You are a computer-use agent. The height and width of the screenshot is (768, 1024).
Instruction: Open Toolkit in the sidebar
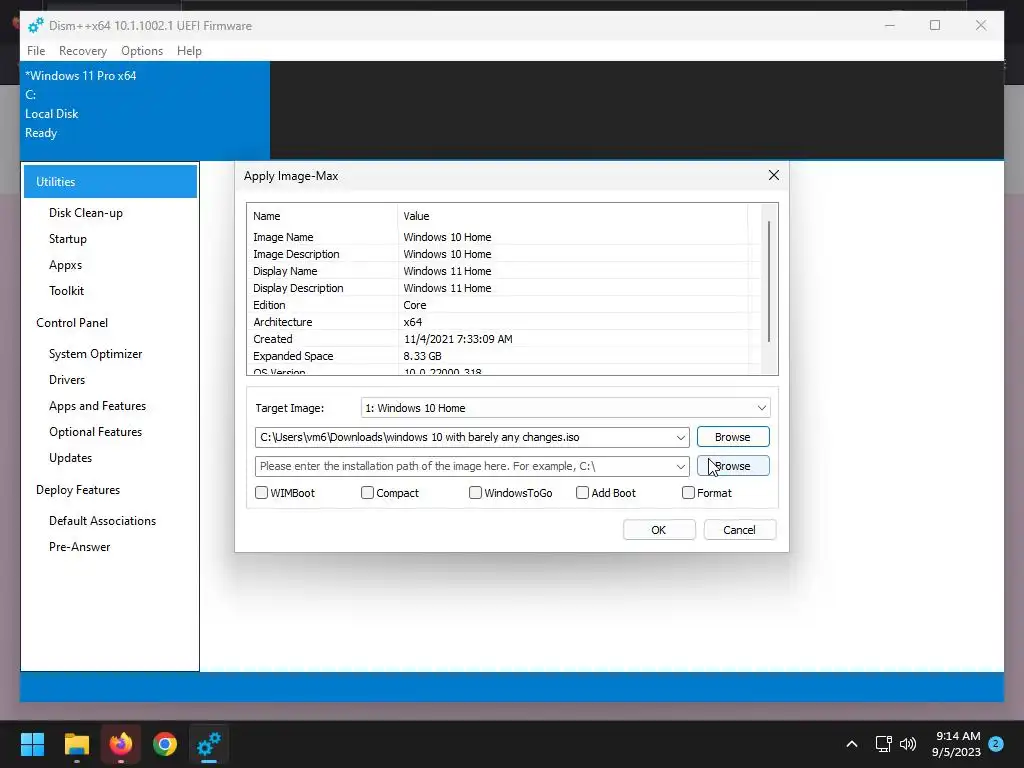(x=67, y=291)
